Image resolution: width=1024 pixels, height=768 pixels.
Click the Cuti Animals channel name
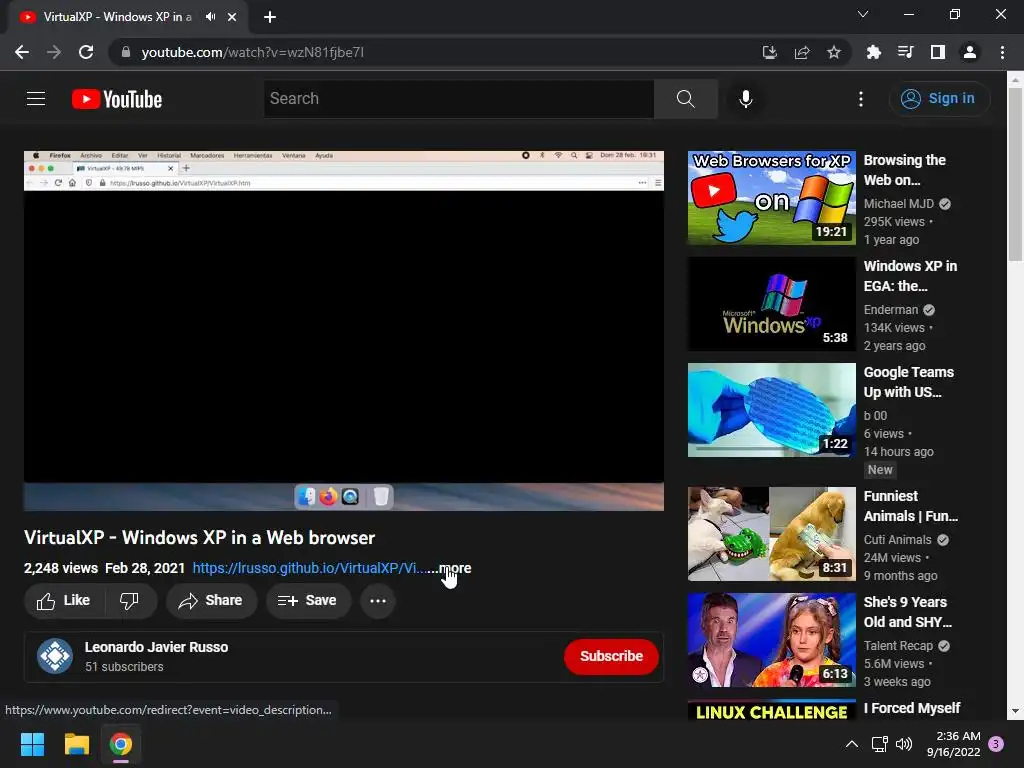coord(897,539)
